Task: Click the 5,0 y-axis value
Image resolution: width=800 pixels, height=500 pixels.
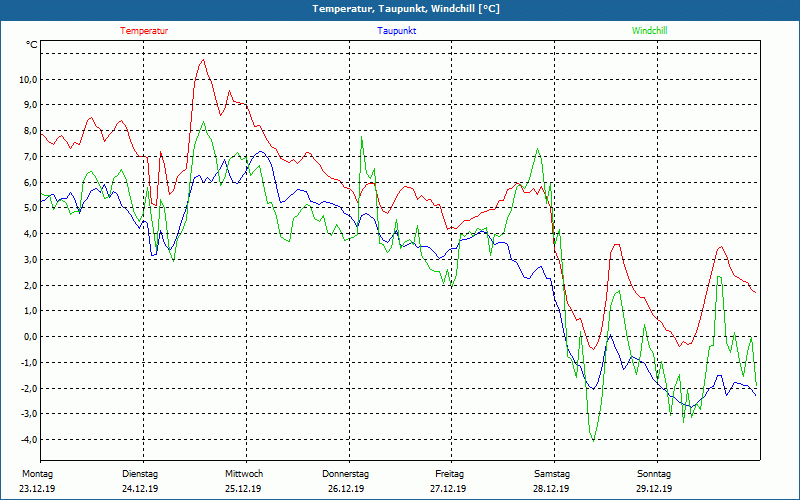Action: (x=30, y=208)
